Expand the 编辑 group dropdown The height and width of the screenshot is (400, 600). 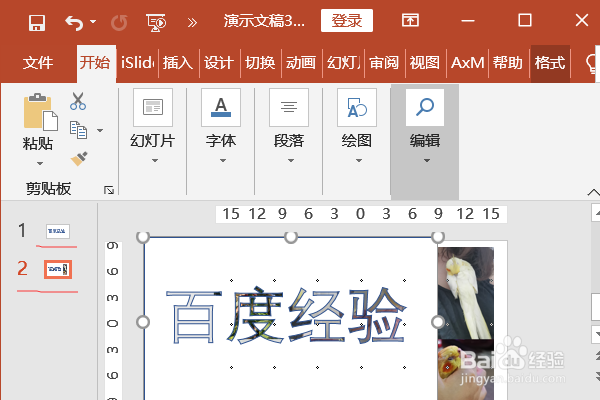tap(427, 160)
